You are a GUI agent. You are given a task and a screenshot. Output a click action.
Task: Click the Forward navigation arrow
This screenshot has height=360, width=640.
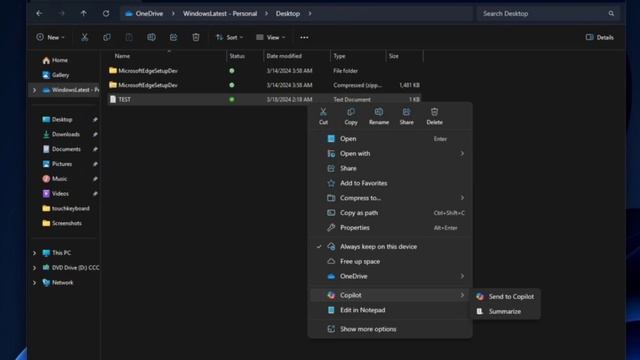click(61, 13)
